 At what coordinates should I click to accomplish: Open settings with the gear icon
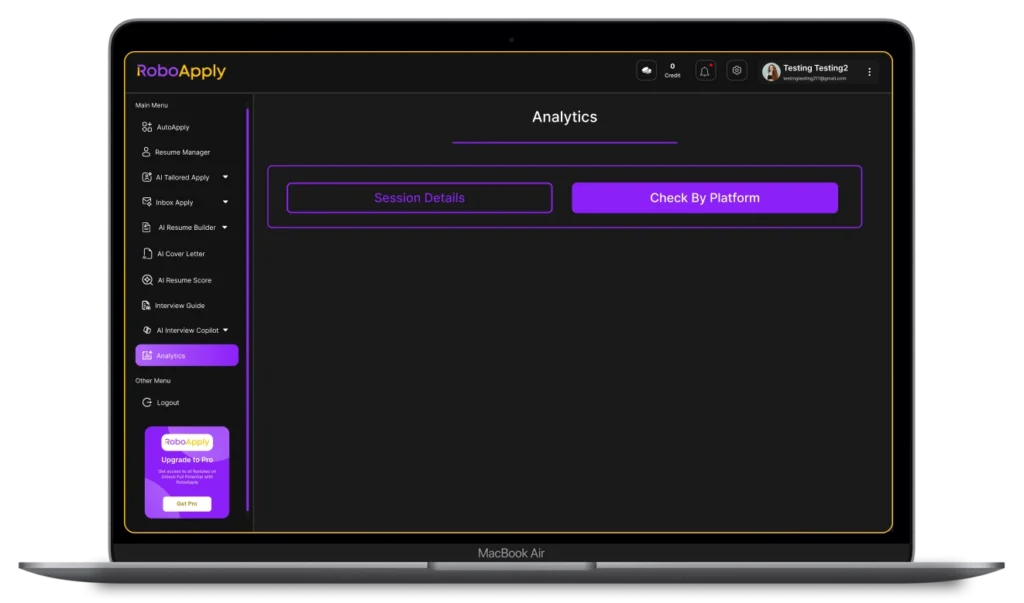(737, 71)
